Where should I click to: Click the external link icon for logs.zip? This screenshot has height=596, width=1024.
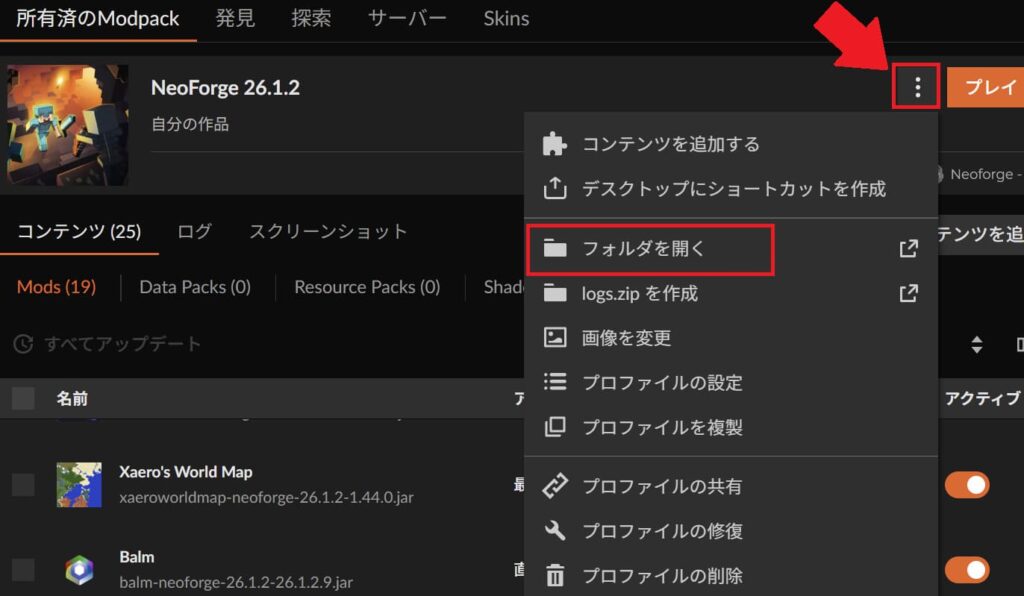pyautogui.click(x=908, y=293)
